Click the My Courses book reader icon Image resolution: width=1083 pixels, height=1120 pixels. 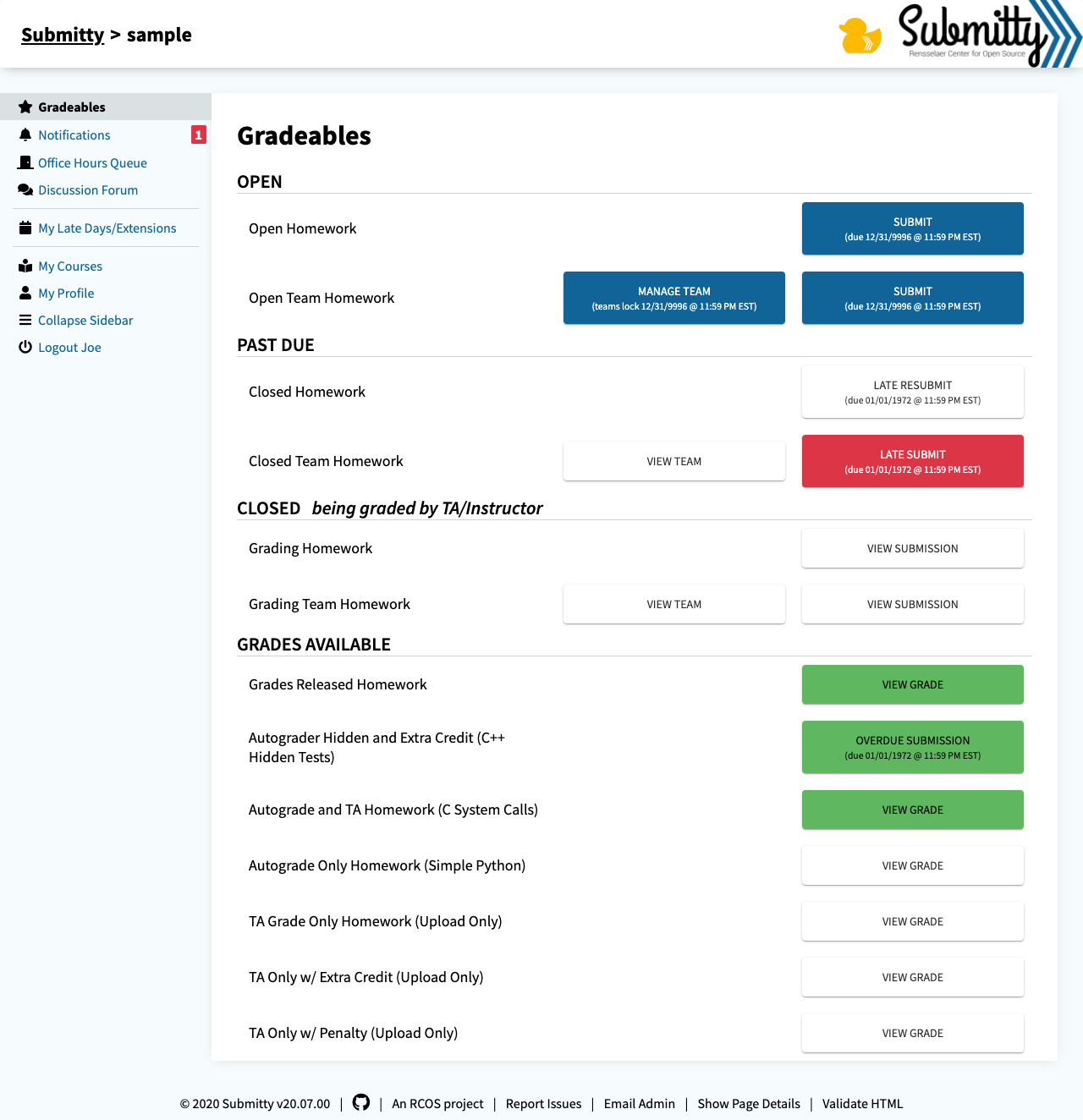click(25, 266)
